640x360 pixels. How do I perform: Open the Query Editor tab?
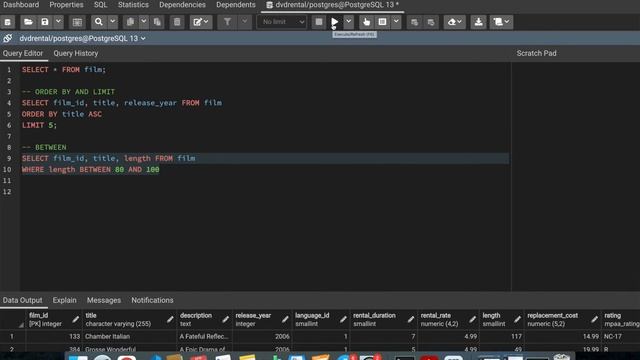point(23,53)
